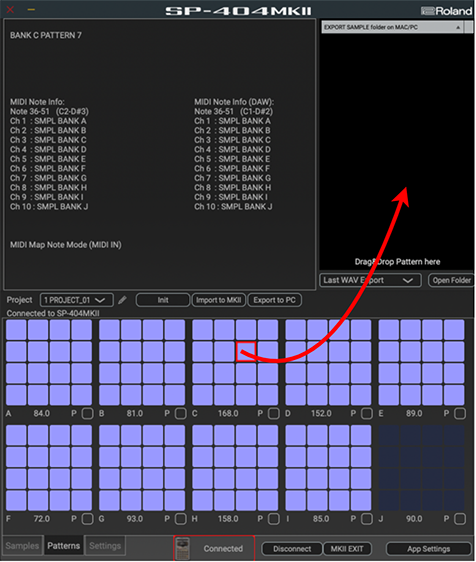This screenshot has width=476, height=562.
Task: Switch to the Samples tab
Action: [x=22, y=546]
